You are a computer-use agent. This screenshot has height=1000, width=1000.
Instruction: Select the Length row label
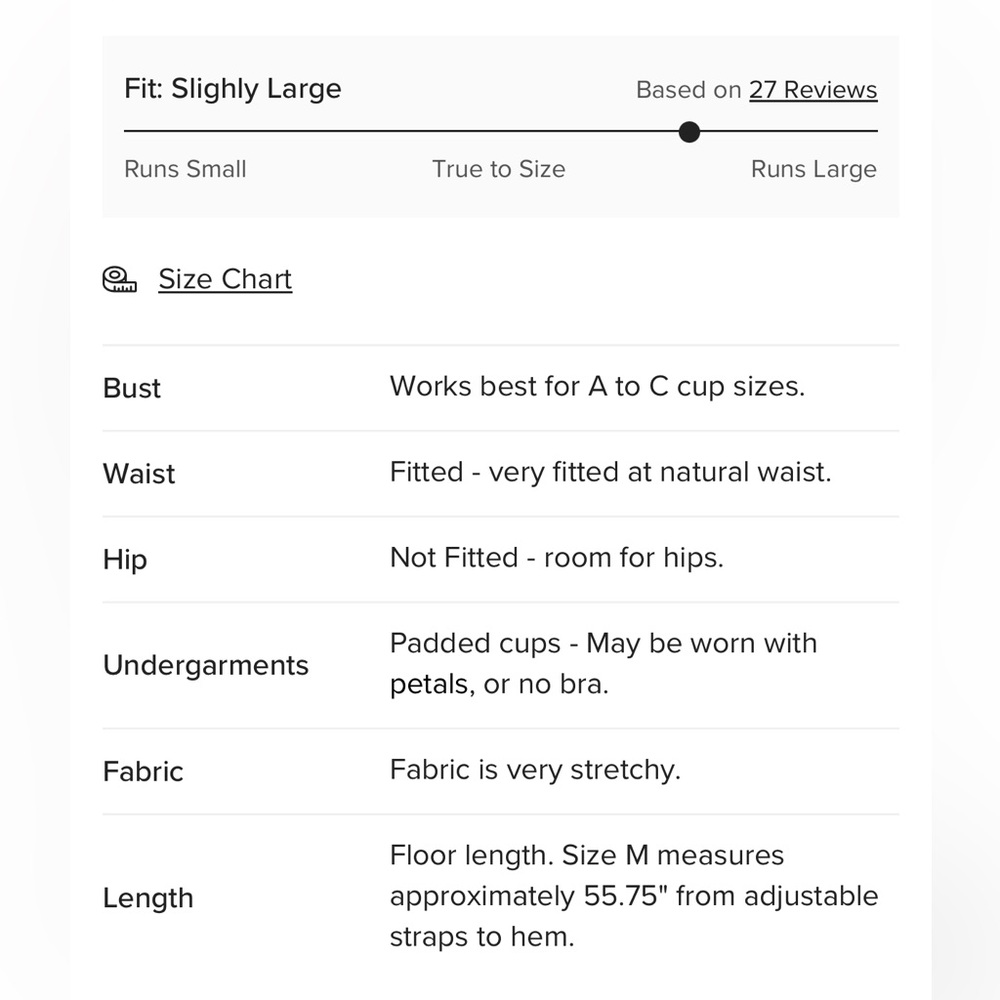click(148, 898)
